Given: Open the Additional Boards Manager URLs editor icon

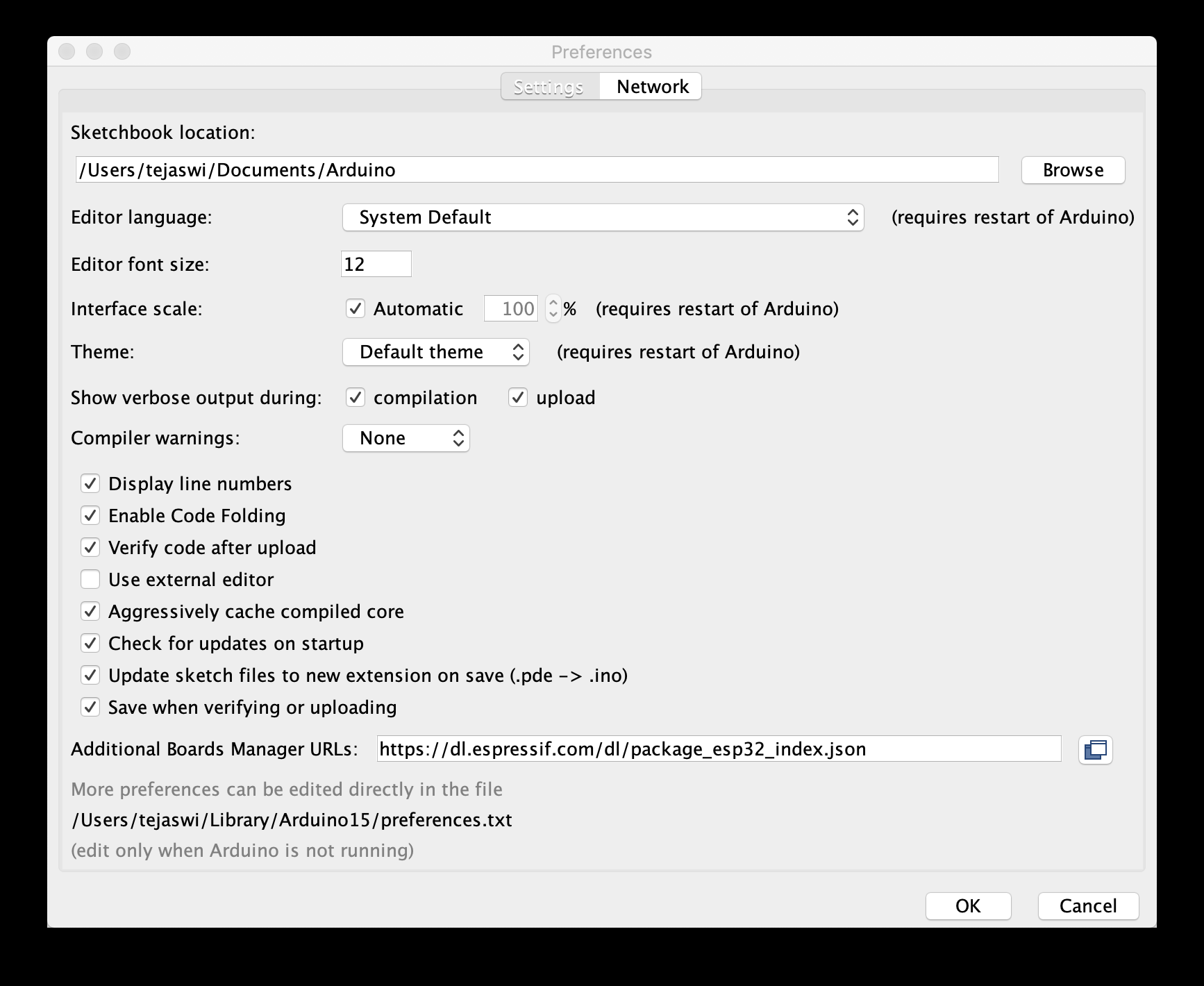Looking at the screenshot, I should coord(1096,750).
